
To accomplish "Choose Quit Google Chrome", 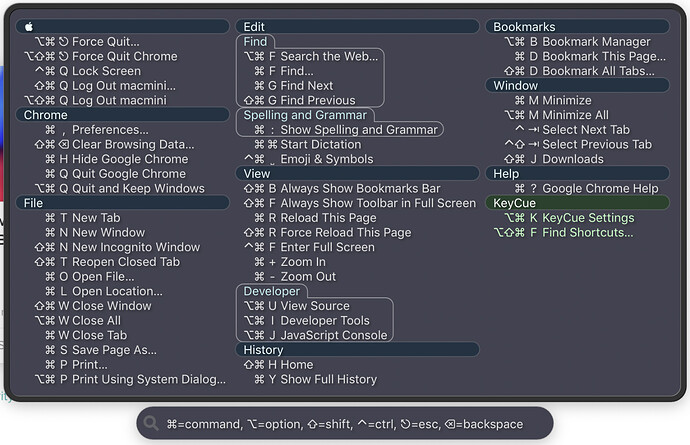I will (115, 173).
